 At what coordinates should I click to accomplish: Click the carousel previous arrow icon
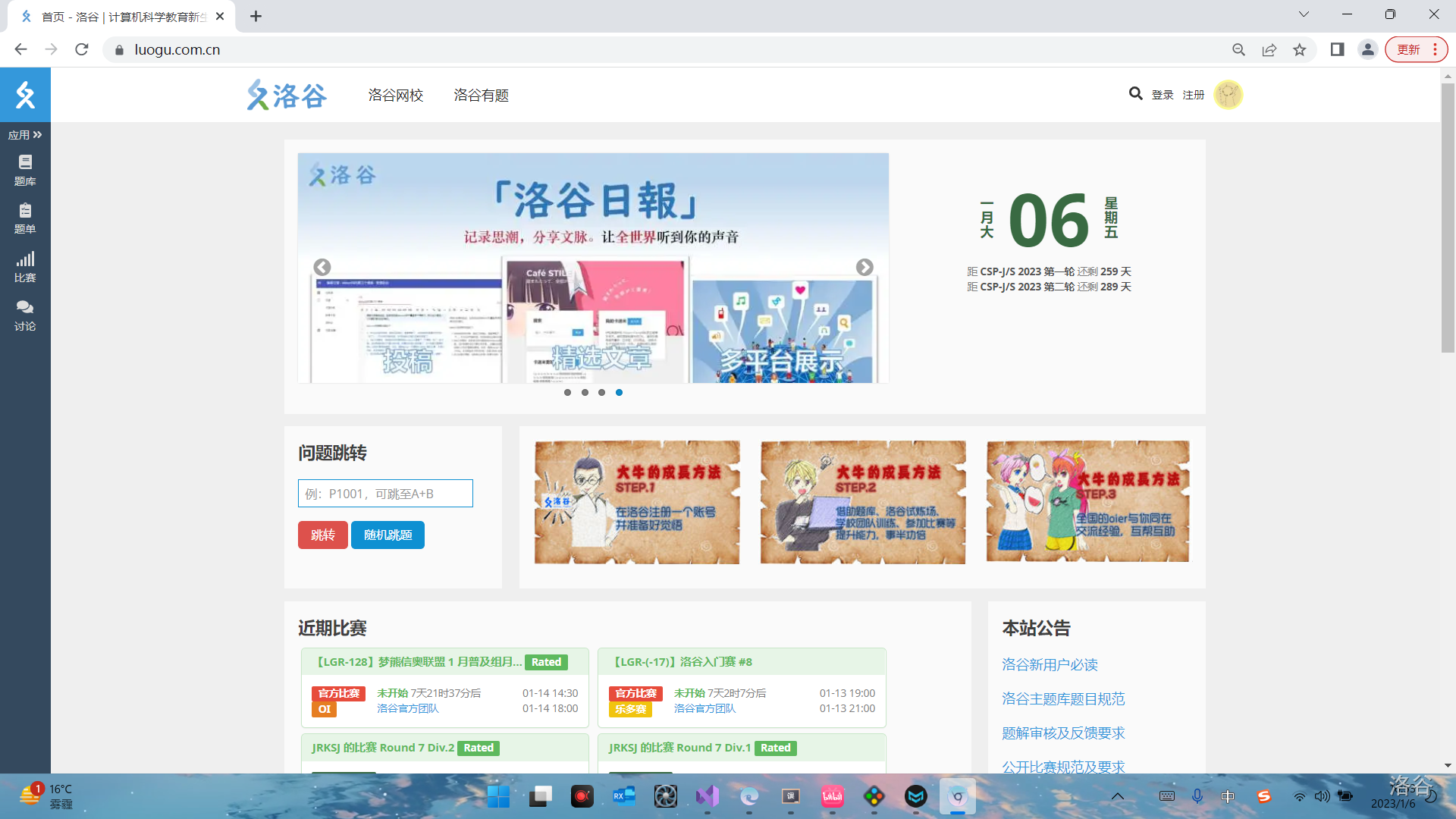pyautogui.click(x=322, y=267)
